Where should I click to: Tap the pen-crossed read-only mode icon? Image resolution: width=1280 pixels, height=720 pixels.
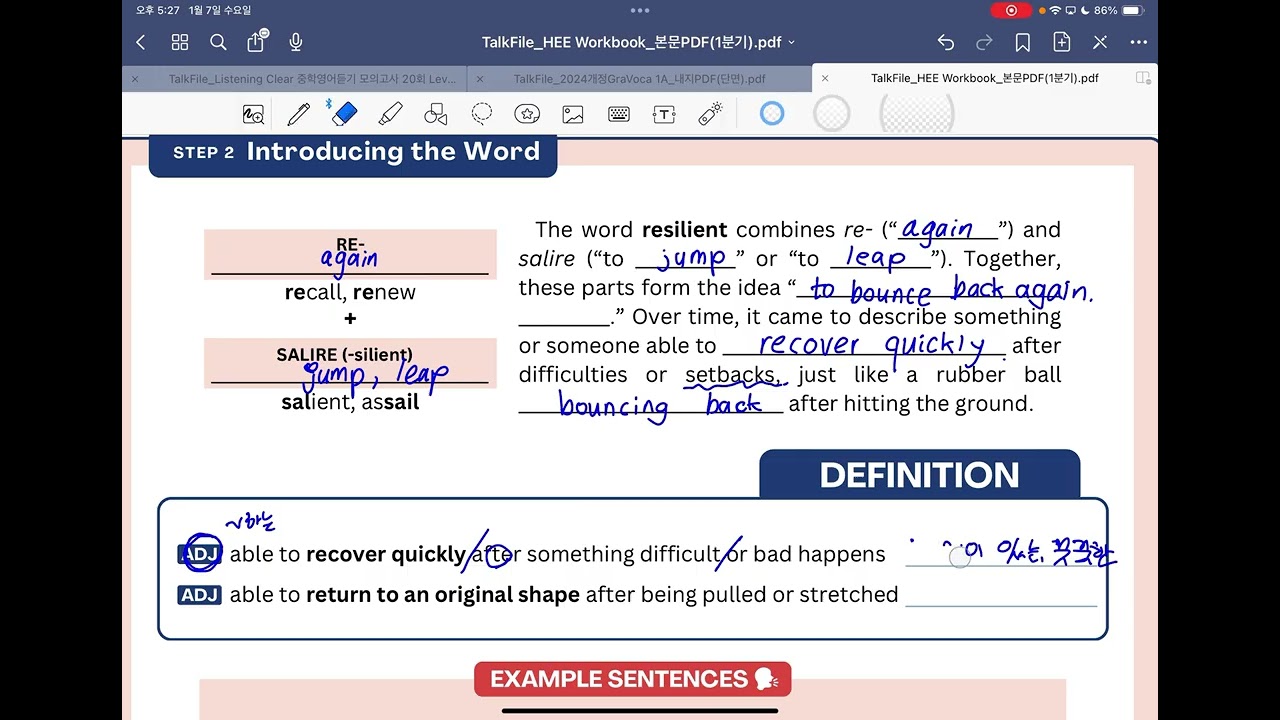click(x=1100, y=42)
